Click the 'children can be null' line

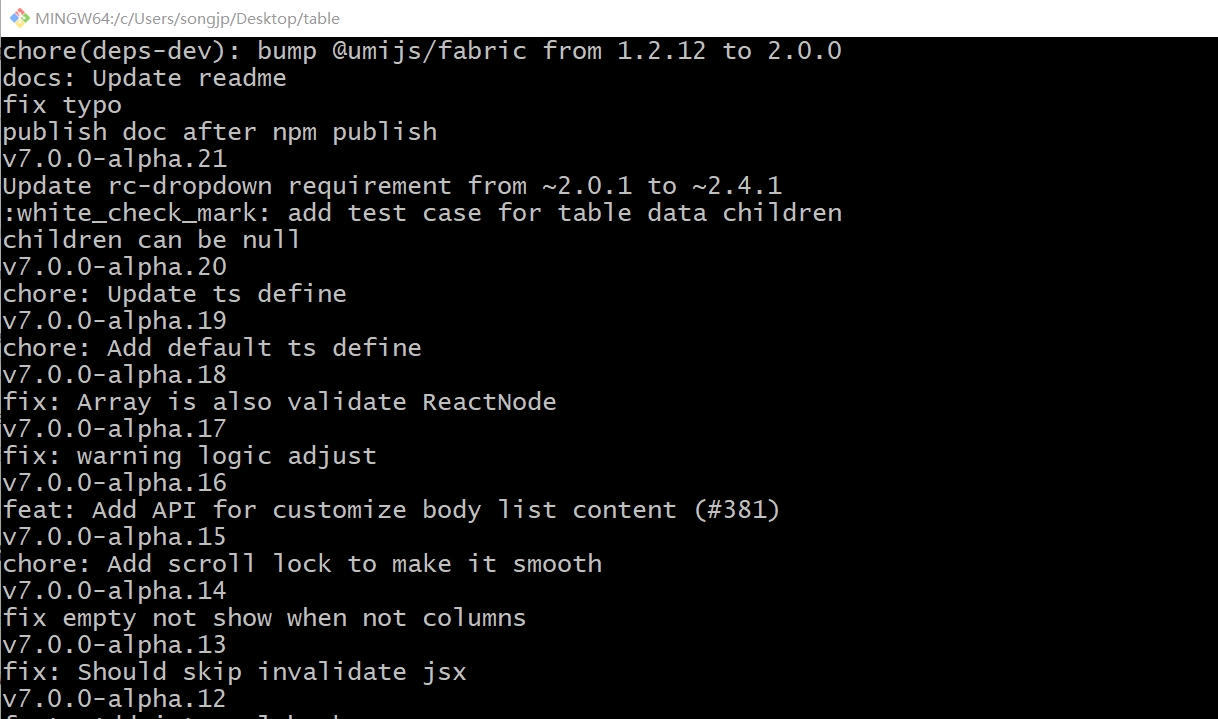tap(151, 240)
